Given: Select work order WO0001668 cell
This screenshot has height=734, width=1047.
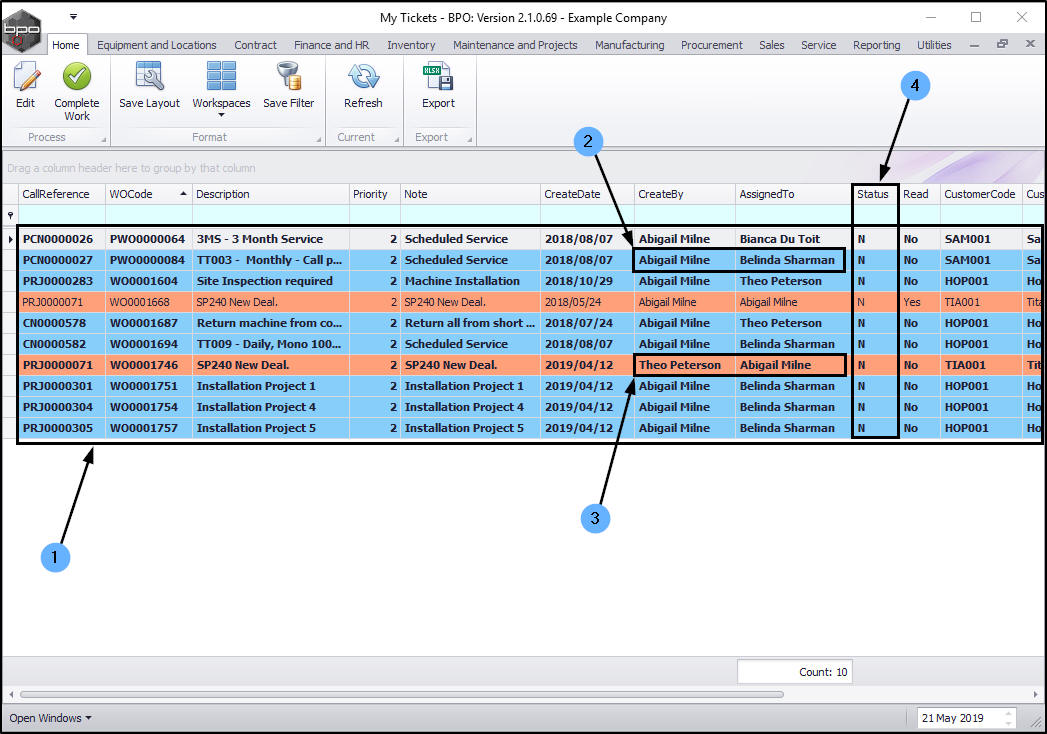Looking at the screenshot, I should pos(148,302).
